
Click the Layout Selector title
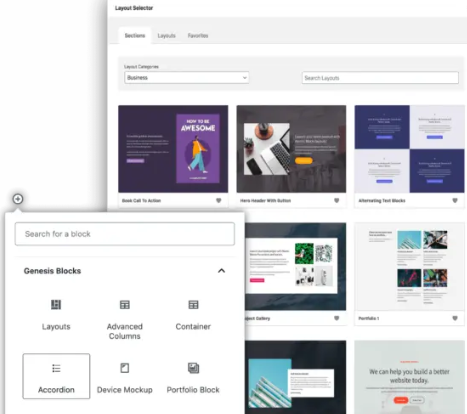pos(134,8)
